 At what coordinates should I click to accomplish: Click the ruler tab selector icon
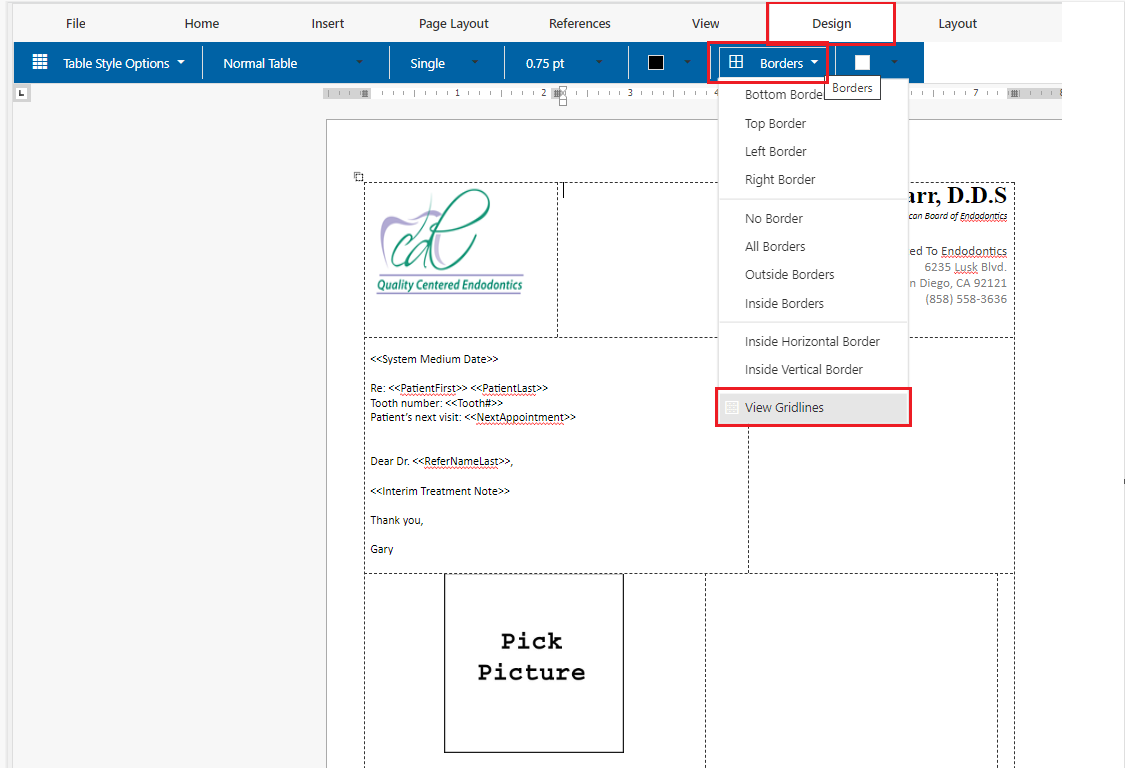21,93
